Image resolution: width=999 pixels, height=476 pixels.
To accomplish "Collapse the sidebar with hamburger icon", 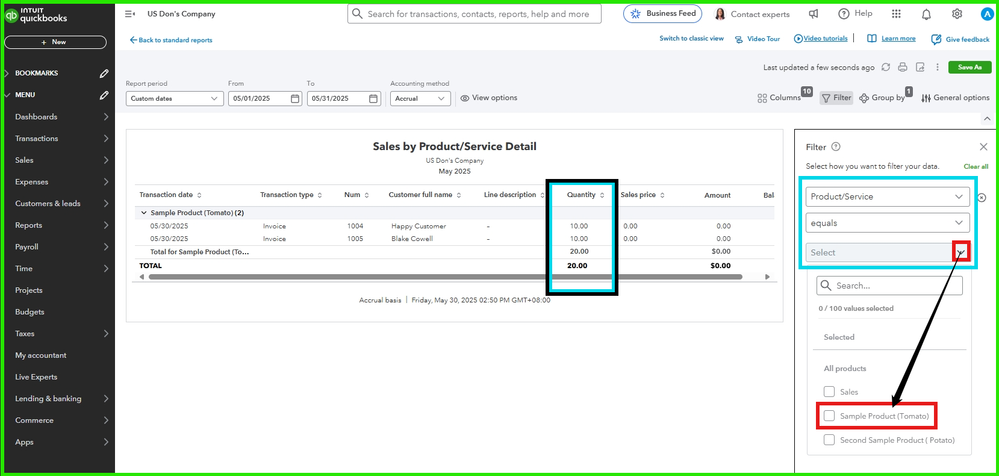I will pyautogui.click(x=130, y=14).
